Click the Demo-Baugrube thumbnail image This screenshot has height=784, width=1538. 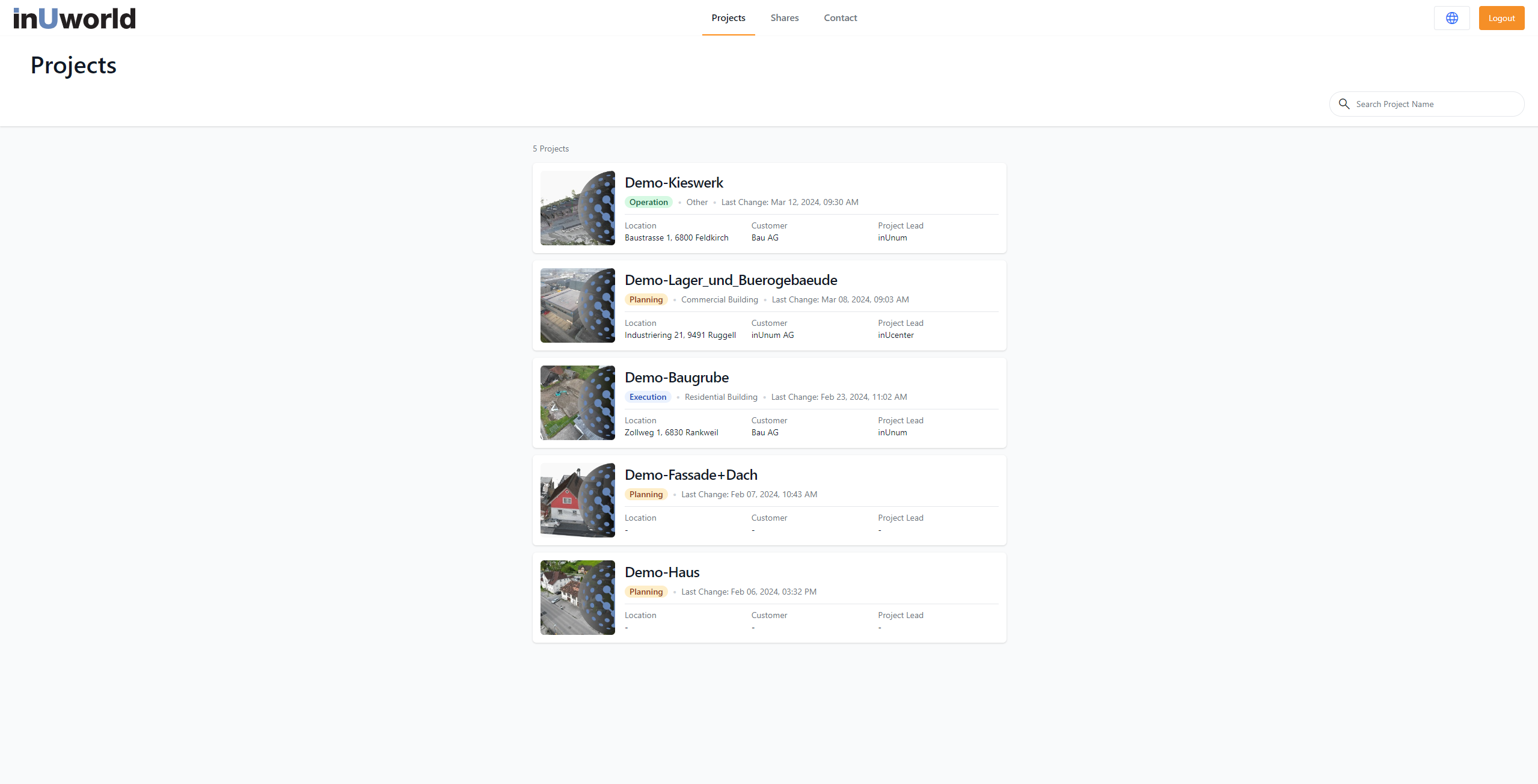(x=577, y=403)
